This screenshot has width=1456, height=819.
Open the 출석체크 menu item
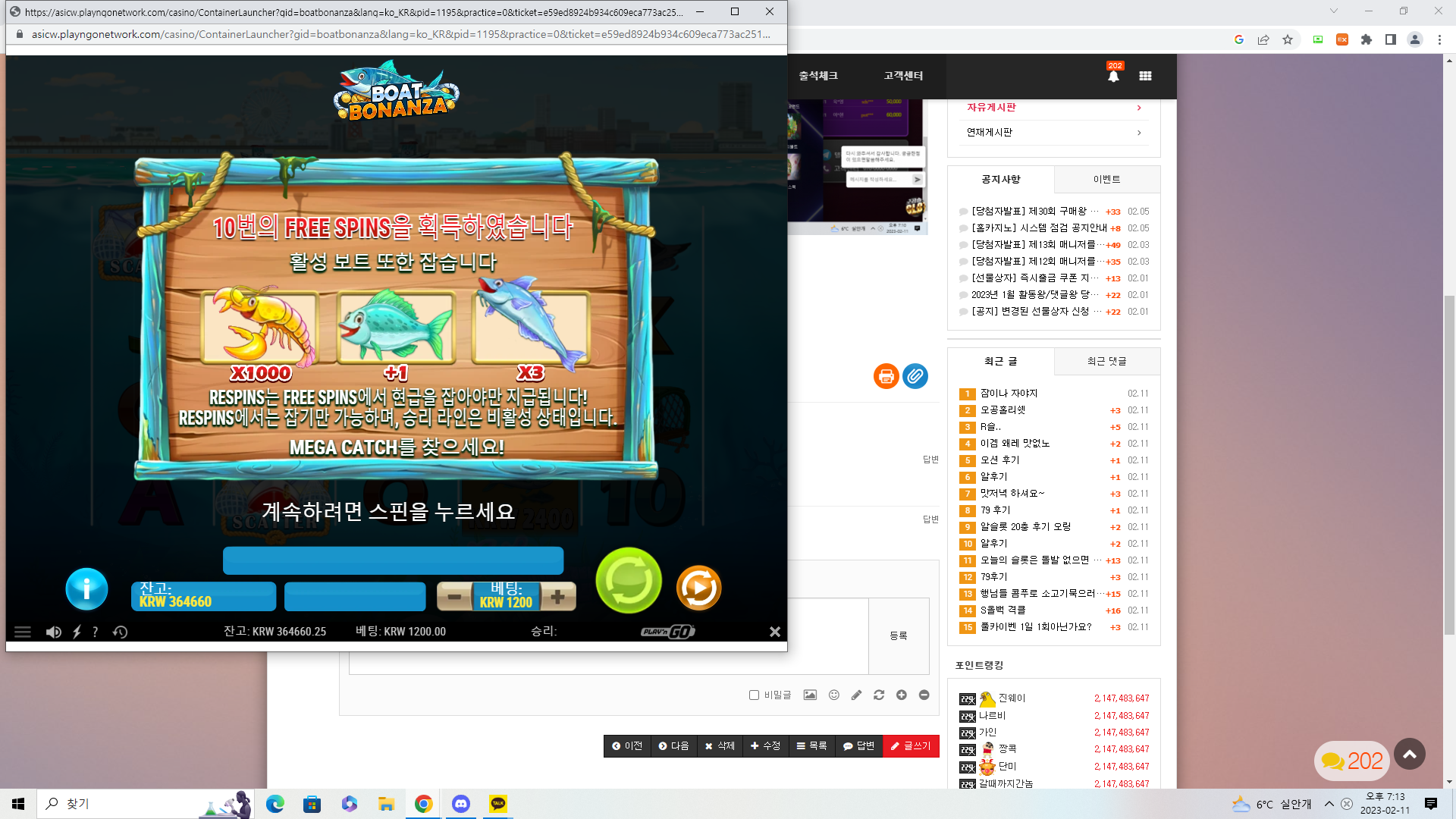[x=818, y=76]
